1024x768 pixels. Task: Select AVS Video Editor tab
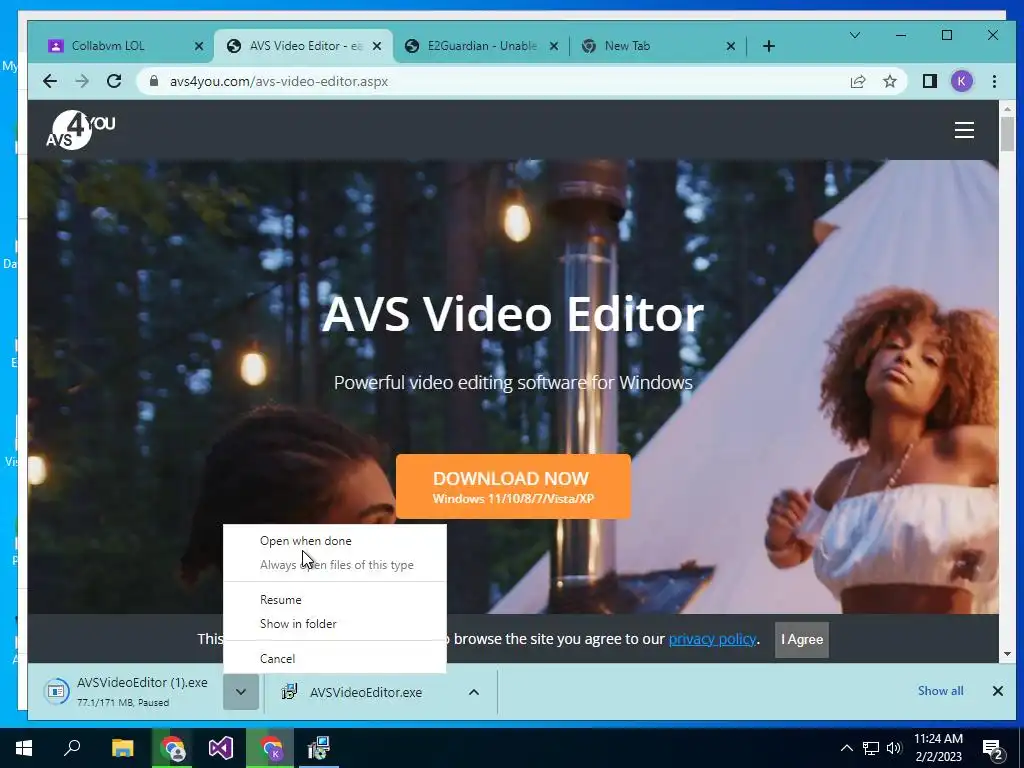[x=304, y=46]
